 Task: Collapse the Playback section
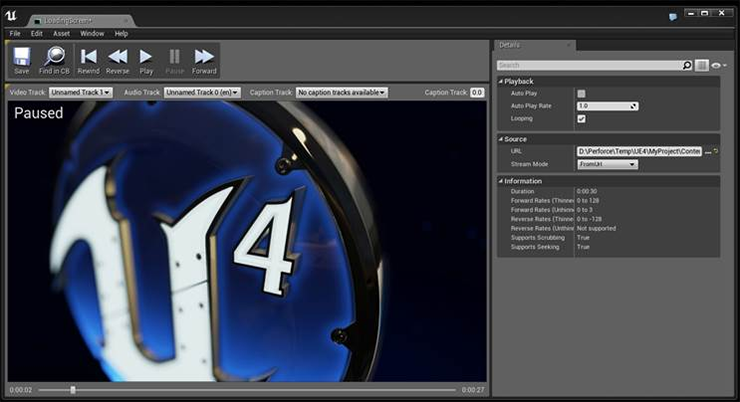501,81
